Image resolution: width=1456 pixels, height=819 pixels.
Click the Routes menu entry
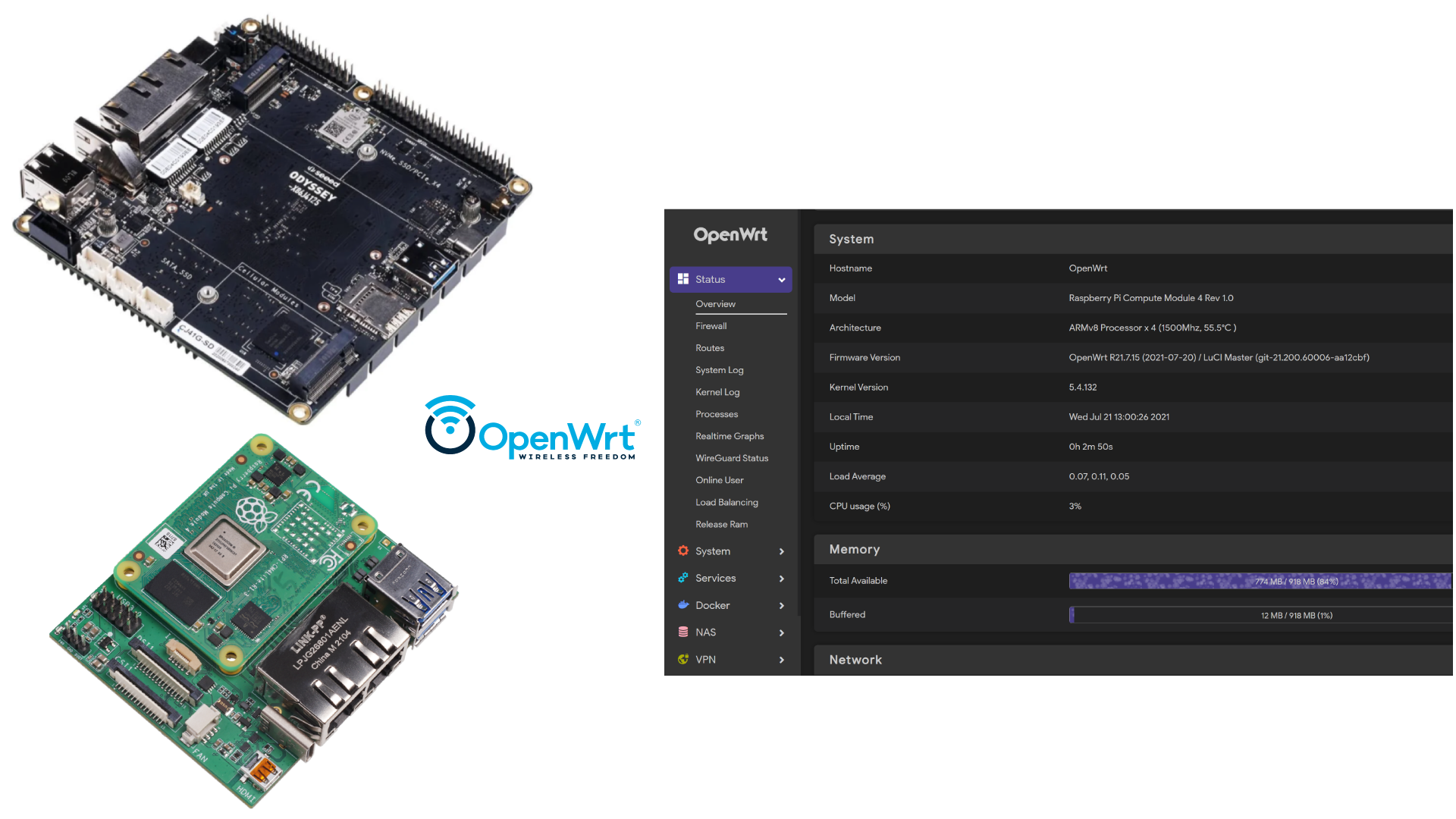[710, 347]
